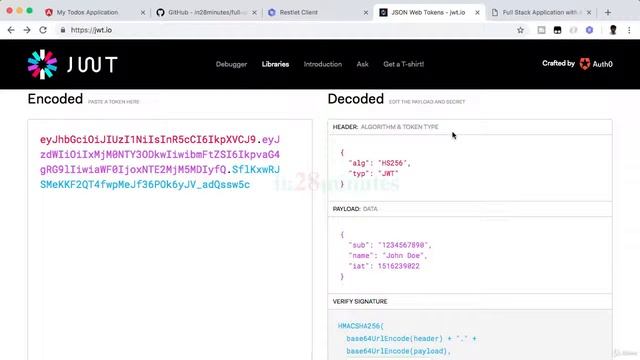640x360 pixels.
Task: Click the Encoded heading
Action: pyautogui.click(x=55, y=99)
